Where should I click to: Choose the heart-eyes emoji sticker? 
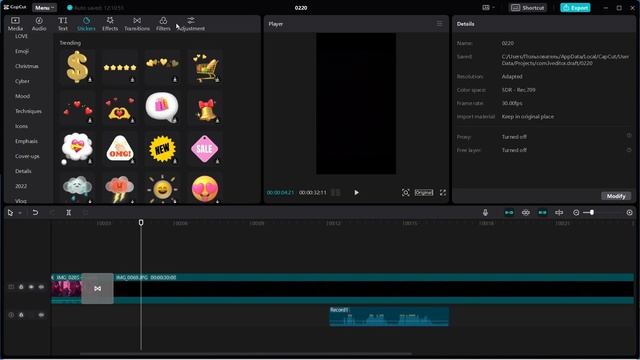click(205, 188)
